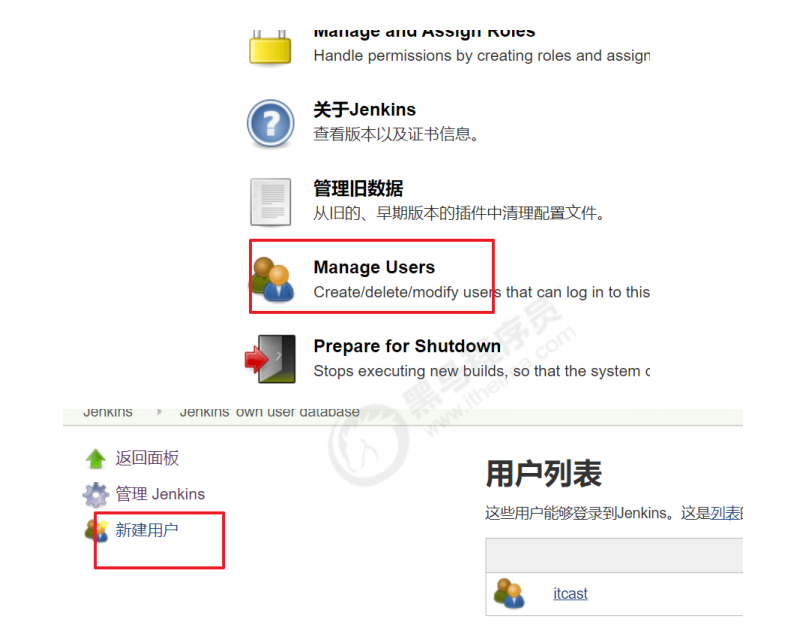
Task: Click the Jenkins breadcrumb item
Action: coord(108,412)
